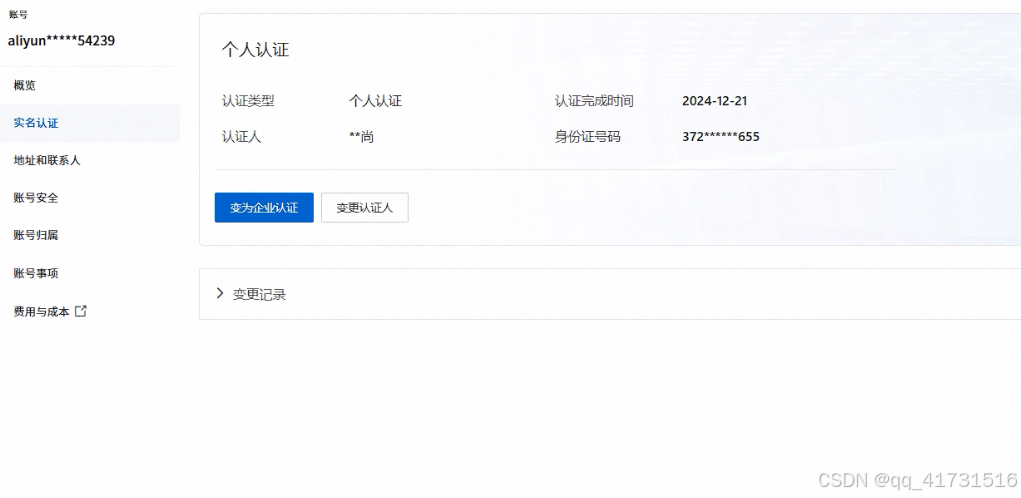This screenshot has height=498, width=1021.
Task: Click the 认证类型 label
Action: tap(248, 101)
